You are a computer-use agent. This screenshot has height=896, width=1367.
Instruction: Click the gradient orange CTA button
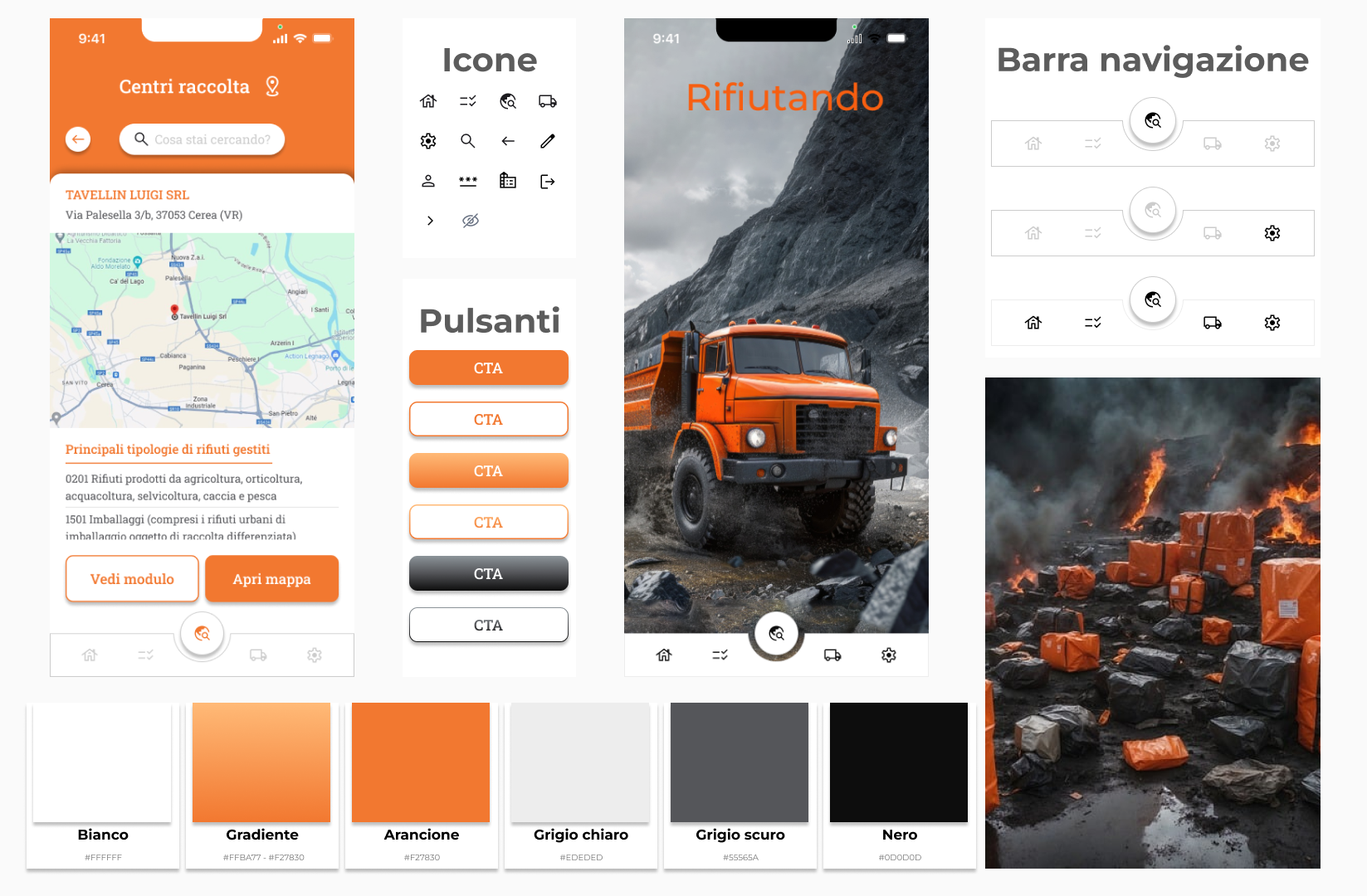[488, 471]
